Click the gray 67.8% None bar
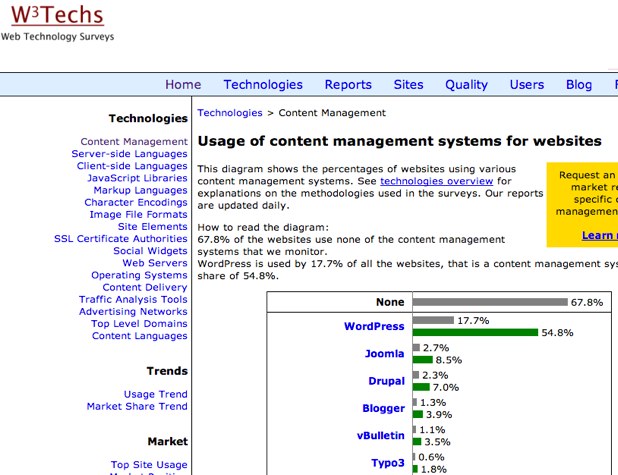Screen dimensions: 618x475 [x=490, y=302]
